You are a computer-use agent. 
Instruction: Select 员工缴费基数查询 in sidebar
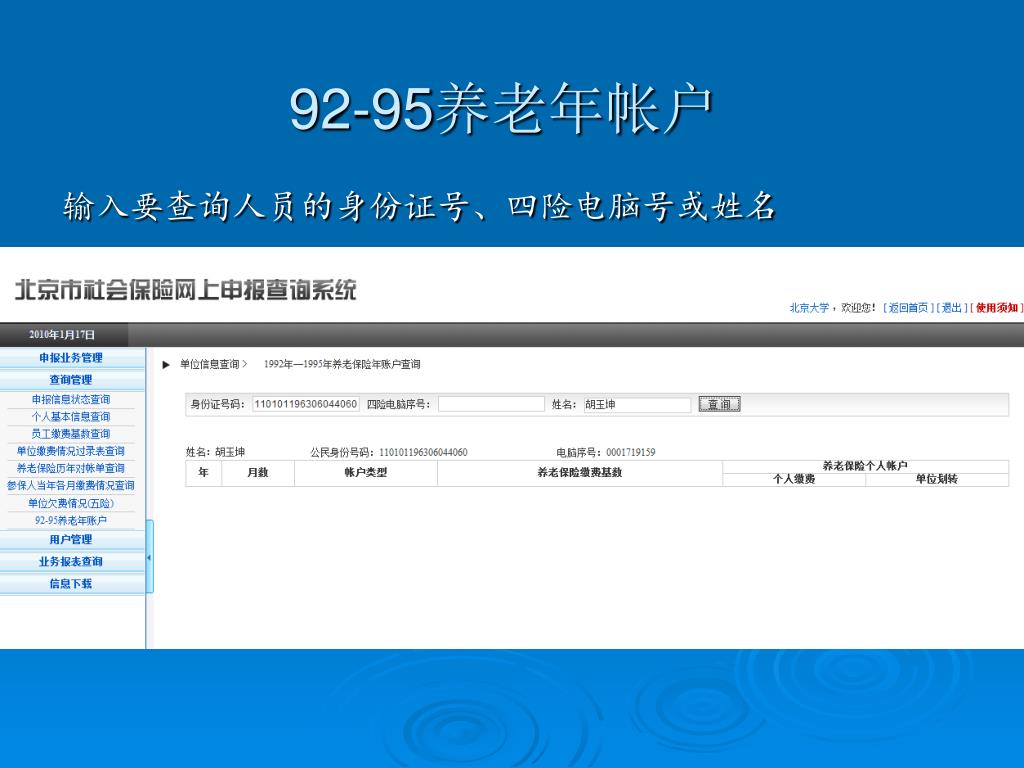click(x=71, y=434)
